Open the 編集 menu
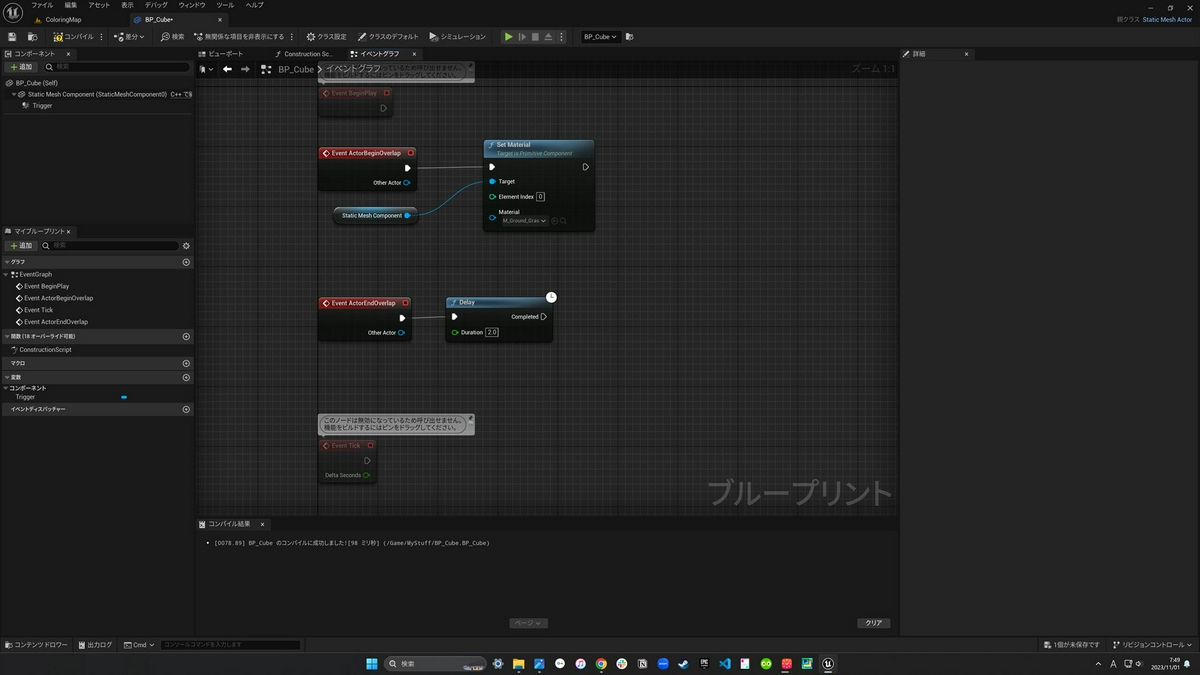Screen dimensions: 1200x675 point(71,5)
